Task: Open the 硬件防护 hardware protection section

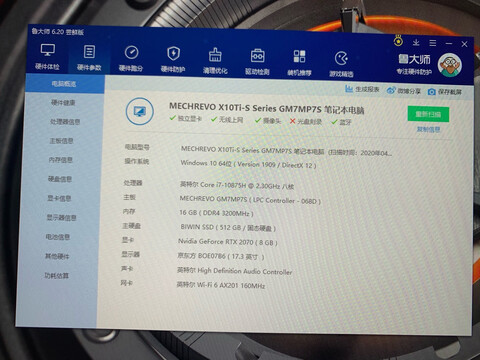Action: (x=173, y=60)
